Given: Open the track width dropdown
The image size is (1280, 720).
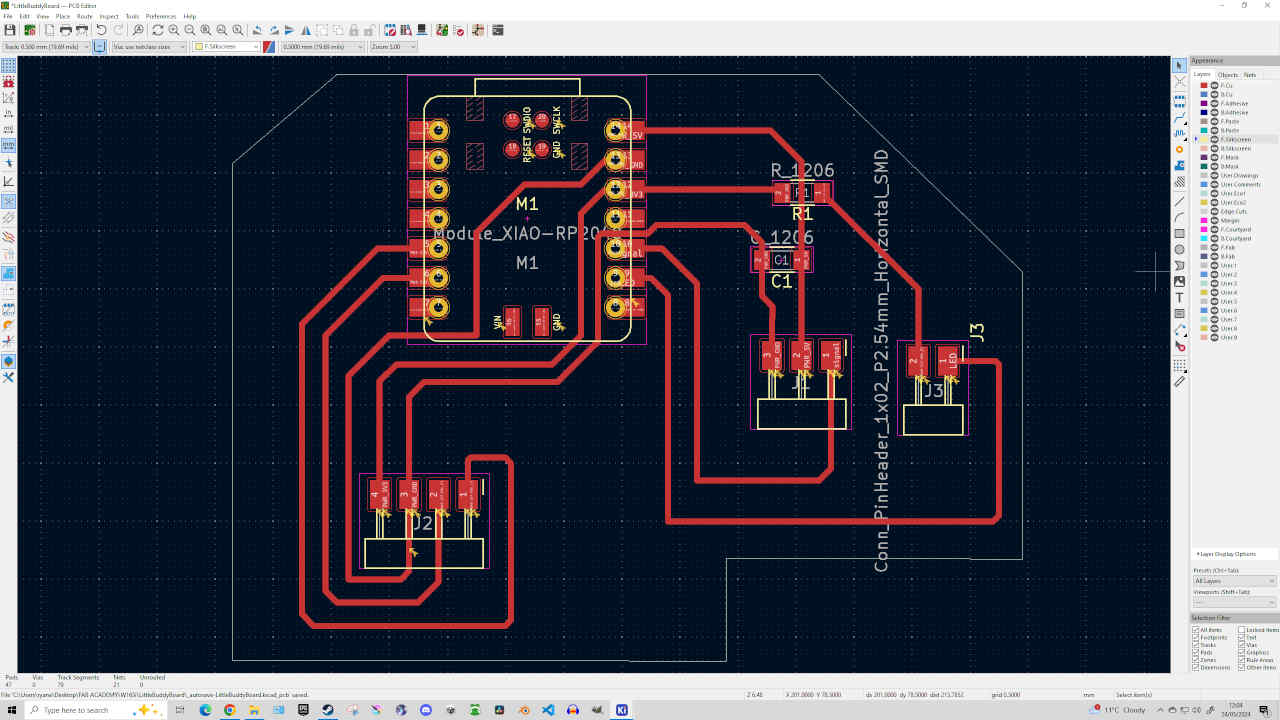Looking at the screenshot, I should [46, 47].
